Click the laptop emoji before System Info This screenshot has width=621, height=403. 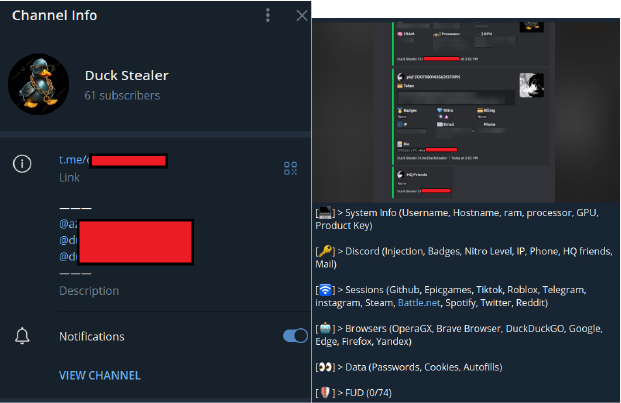325,213
